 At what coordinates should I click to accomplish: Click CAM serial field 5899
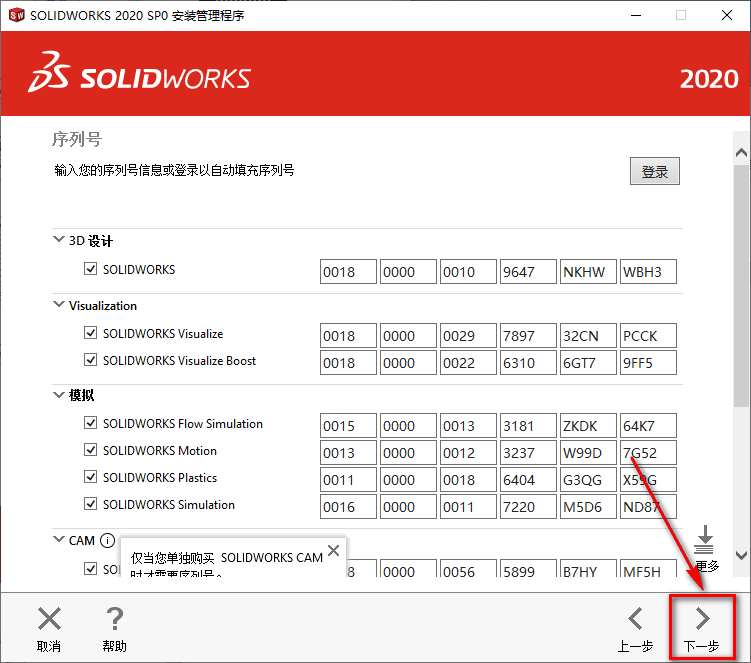528,569
